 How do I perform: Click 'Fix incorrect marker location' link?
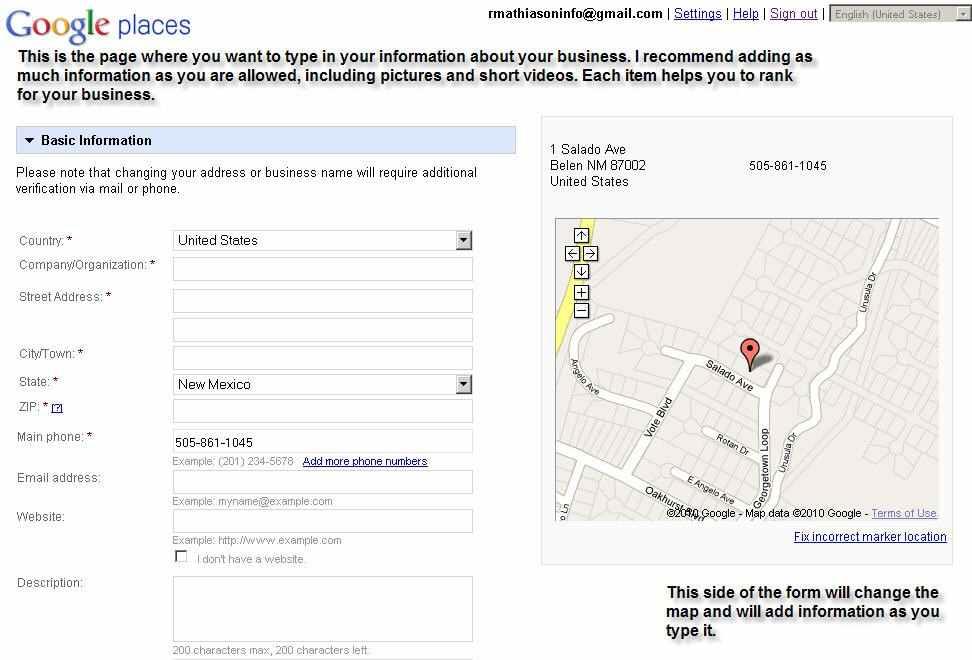(869, 537)
